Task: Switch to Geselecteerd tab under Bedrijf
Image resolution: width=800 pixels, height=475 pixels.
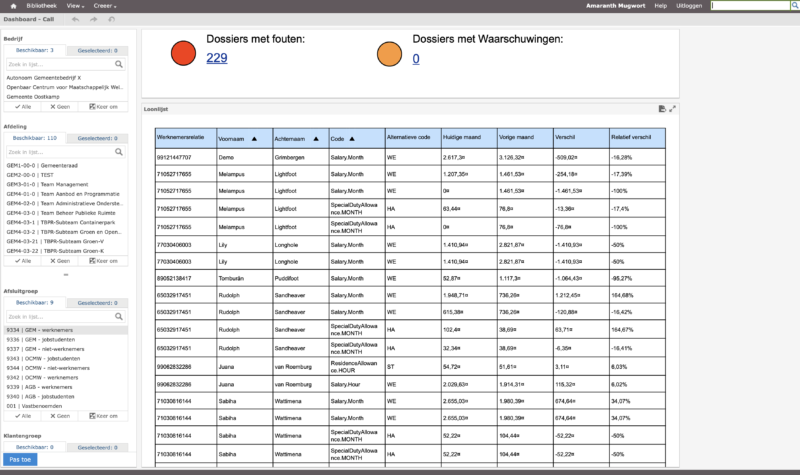Action: pyautogui.click(x=97, y=50)
